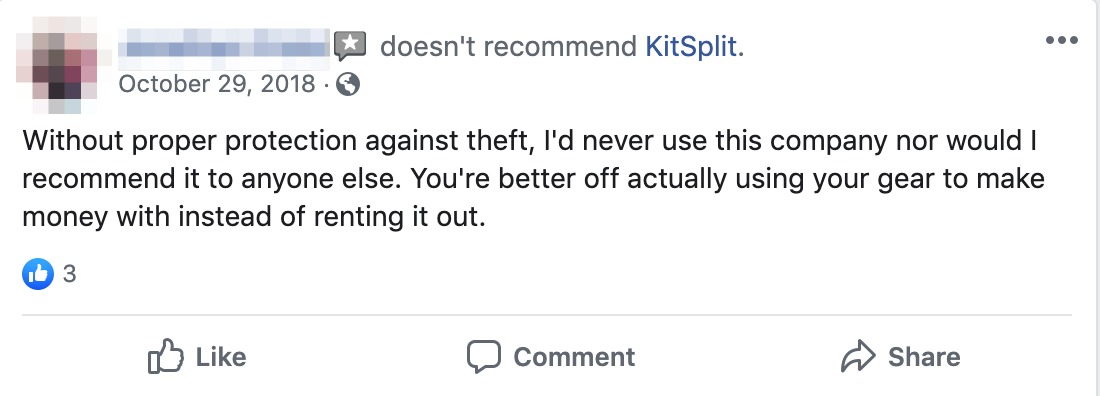Click the review line "money with instead of renting"

coord(254,217)
